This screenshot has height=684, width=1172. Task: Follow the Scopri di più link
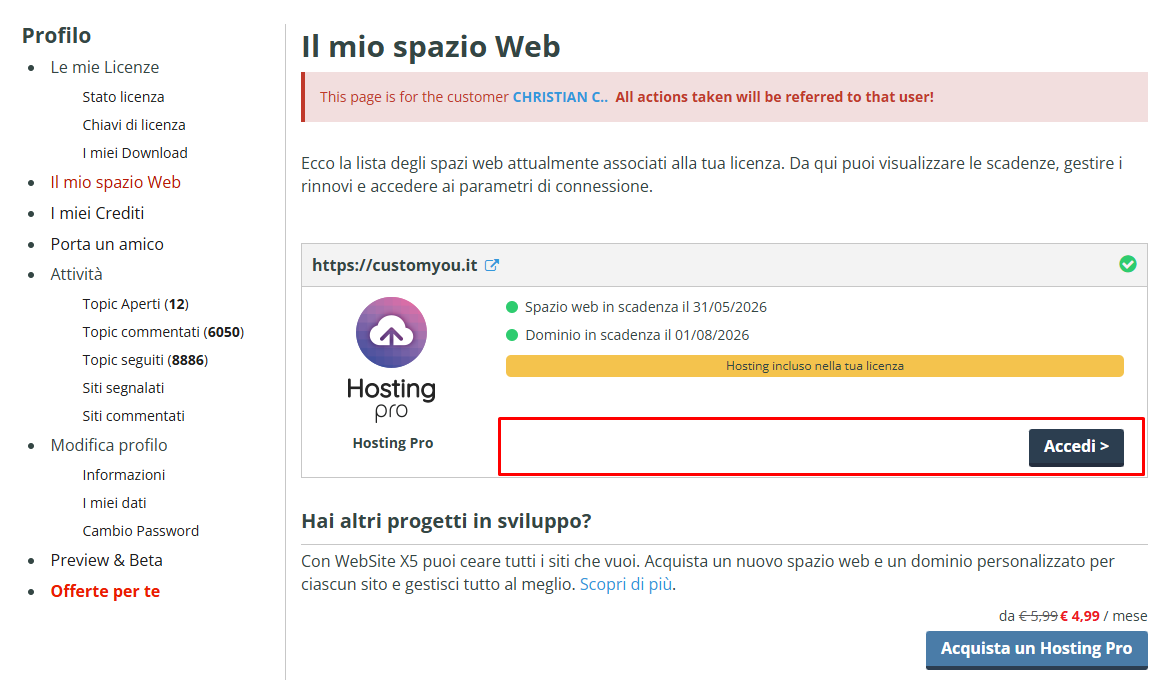pos(626,584)
